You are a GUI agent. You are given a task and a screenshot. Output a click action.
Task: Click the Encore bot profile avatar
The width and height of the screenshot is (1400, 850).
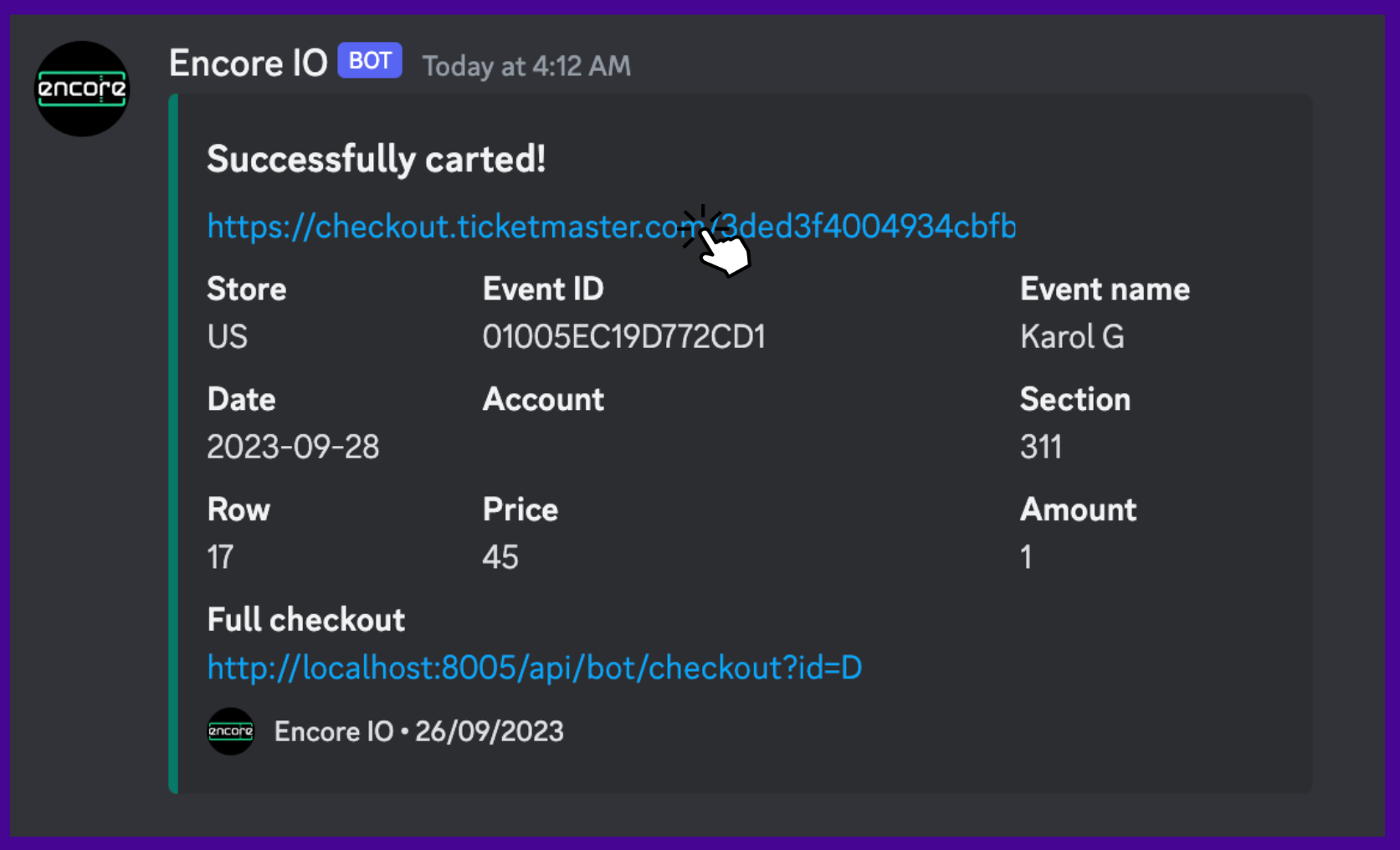[82, 89]
